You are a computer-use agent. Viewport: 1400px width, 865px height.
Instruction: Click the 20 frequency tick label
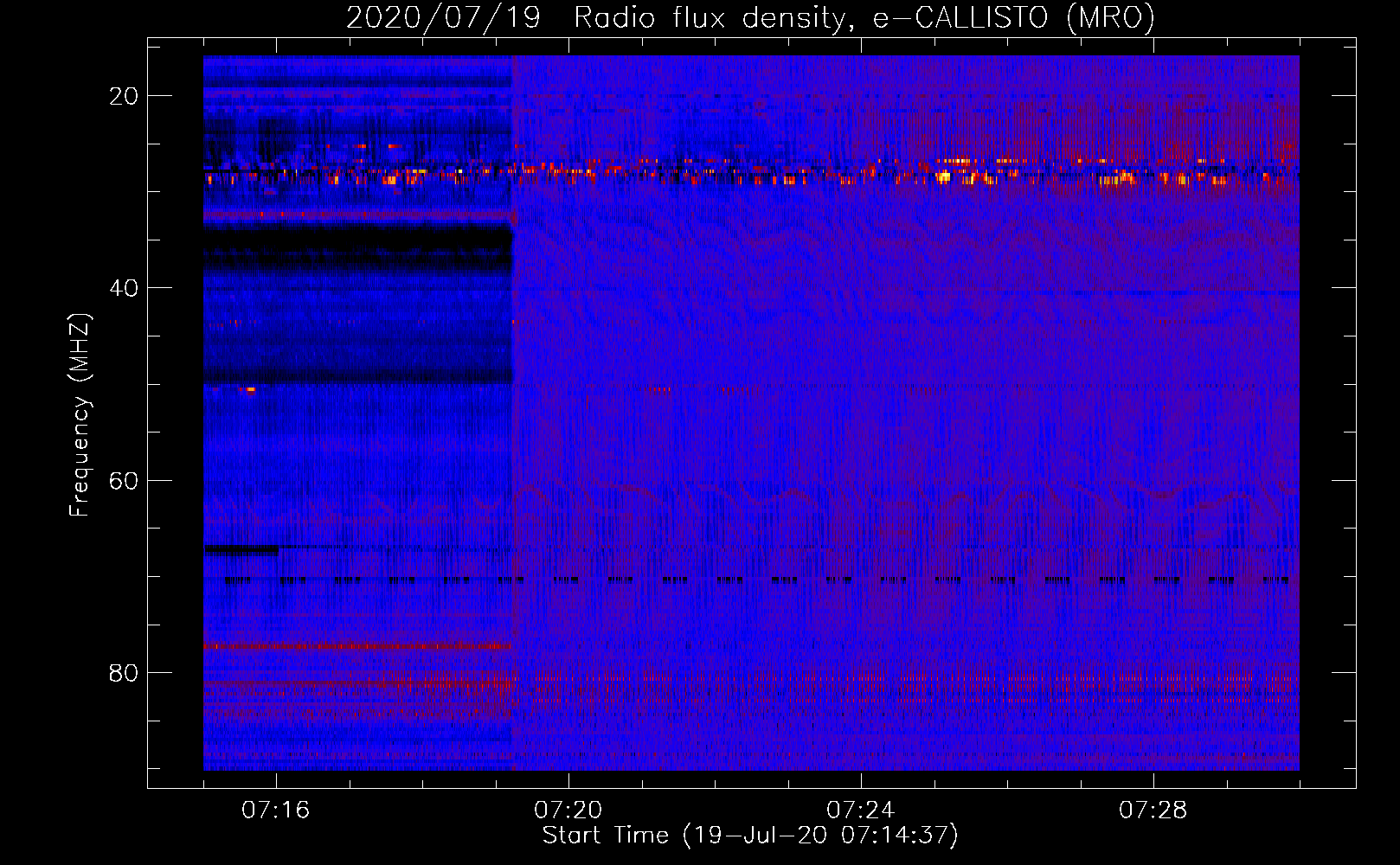pos(124,96)
